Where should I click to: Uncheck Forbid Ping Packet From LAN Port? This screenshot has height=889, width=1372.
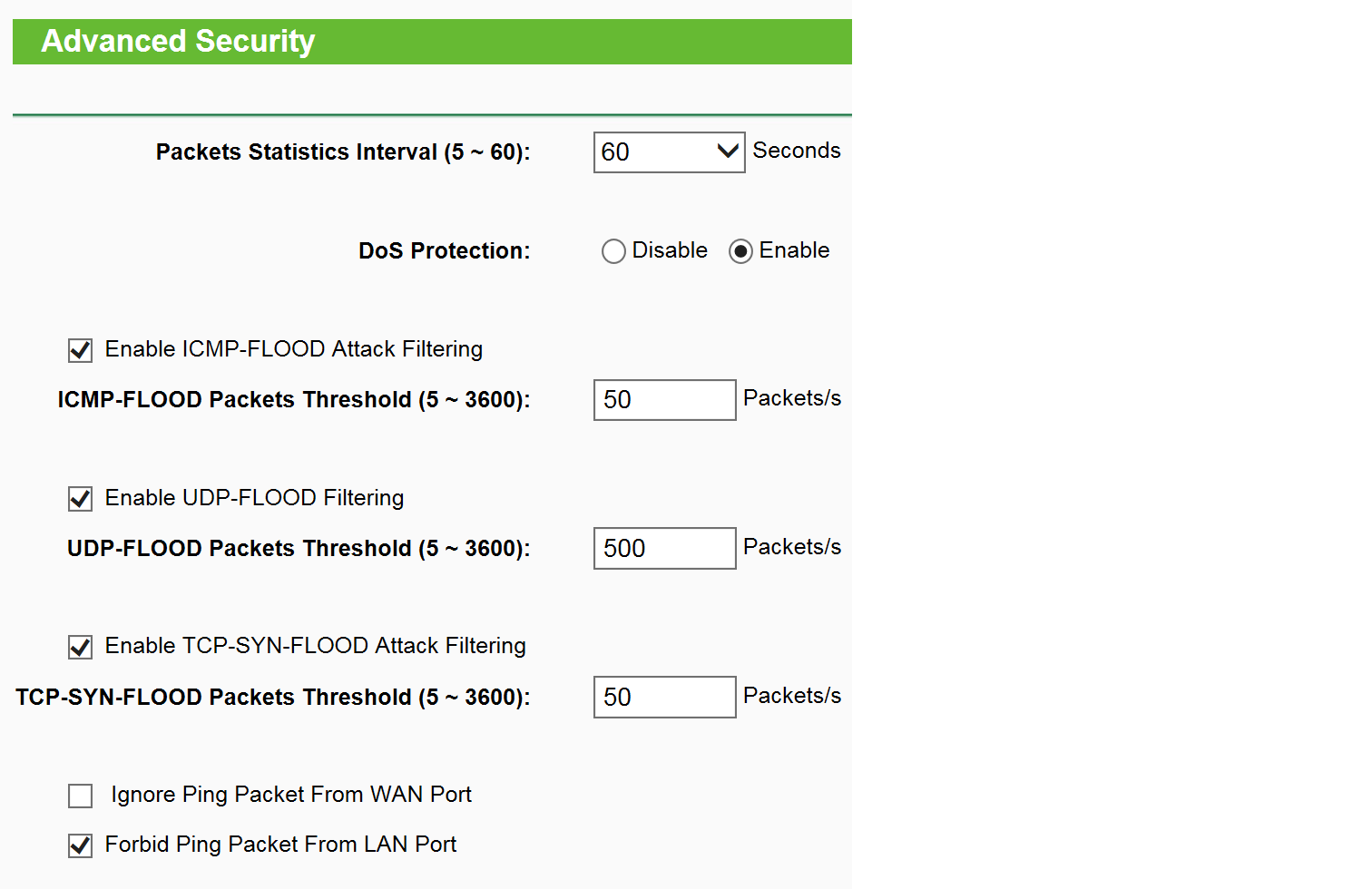tap(80, 845)
